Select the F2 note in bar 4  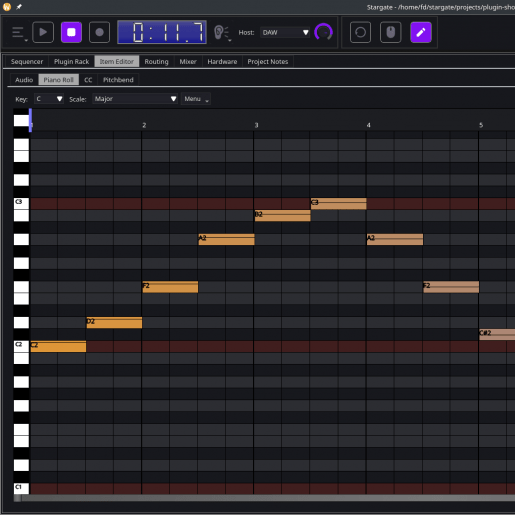451,287
